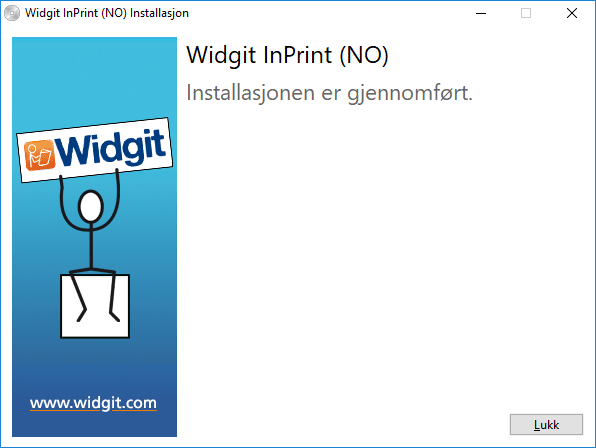Viewport: 596px width, 448px height.
Task: Click the orange Widgit logo icon
Action: (40, 155)
